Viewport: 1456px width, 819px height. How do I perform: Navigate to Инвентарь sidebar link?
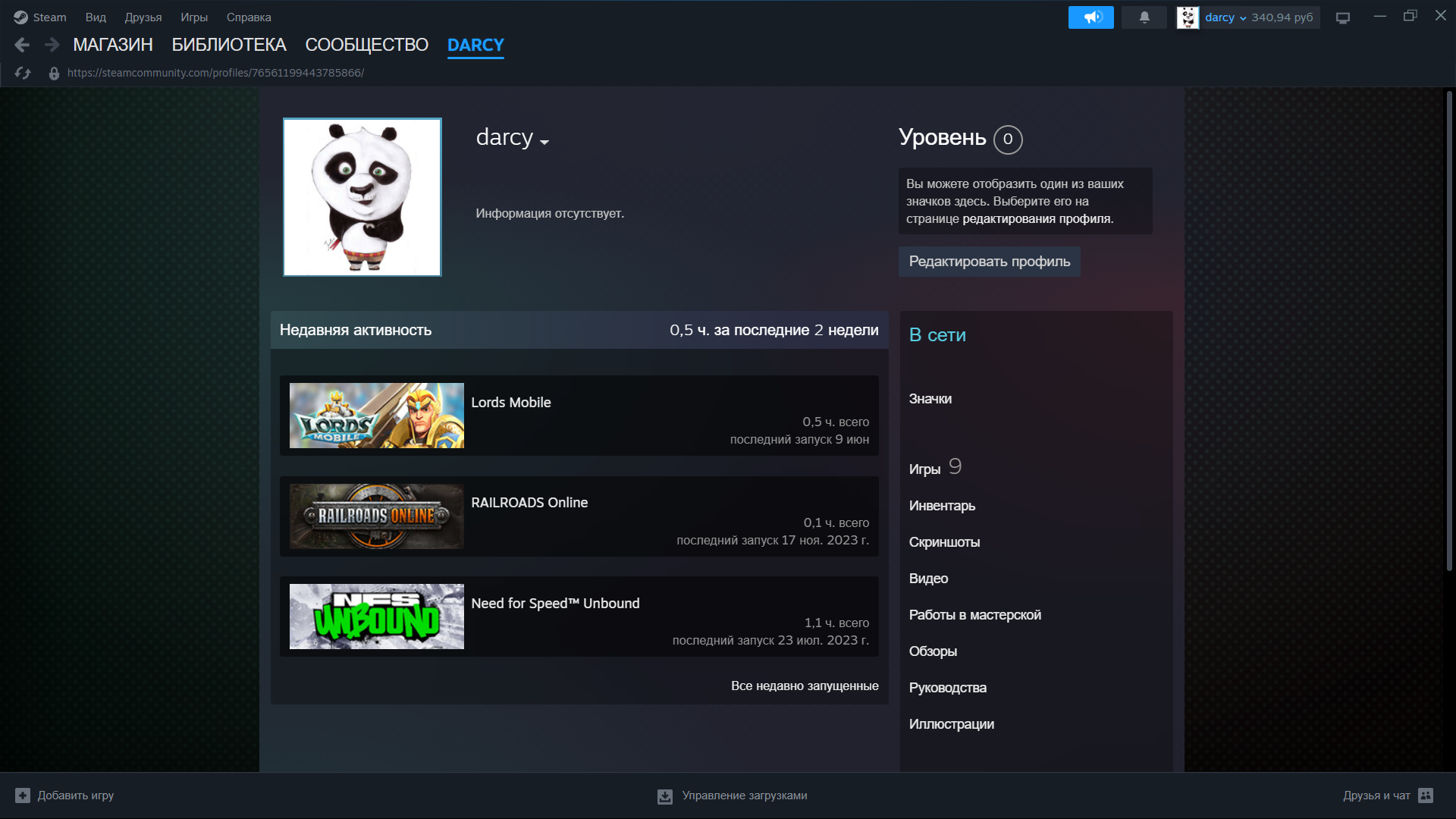click(941, 505)
